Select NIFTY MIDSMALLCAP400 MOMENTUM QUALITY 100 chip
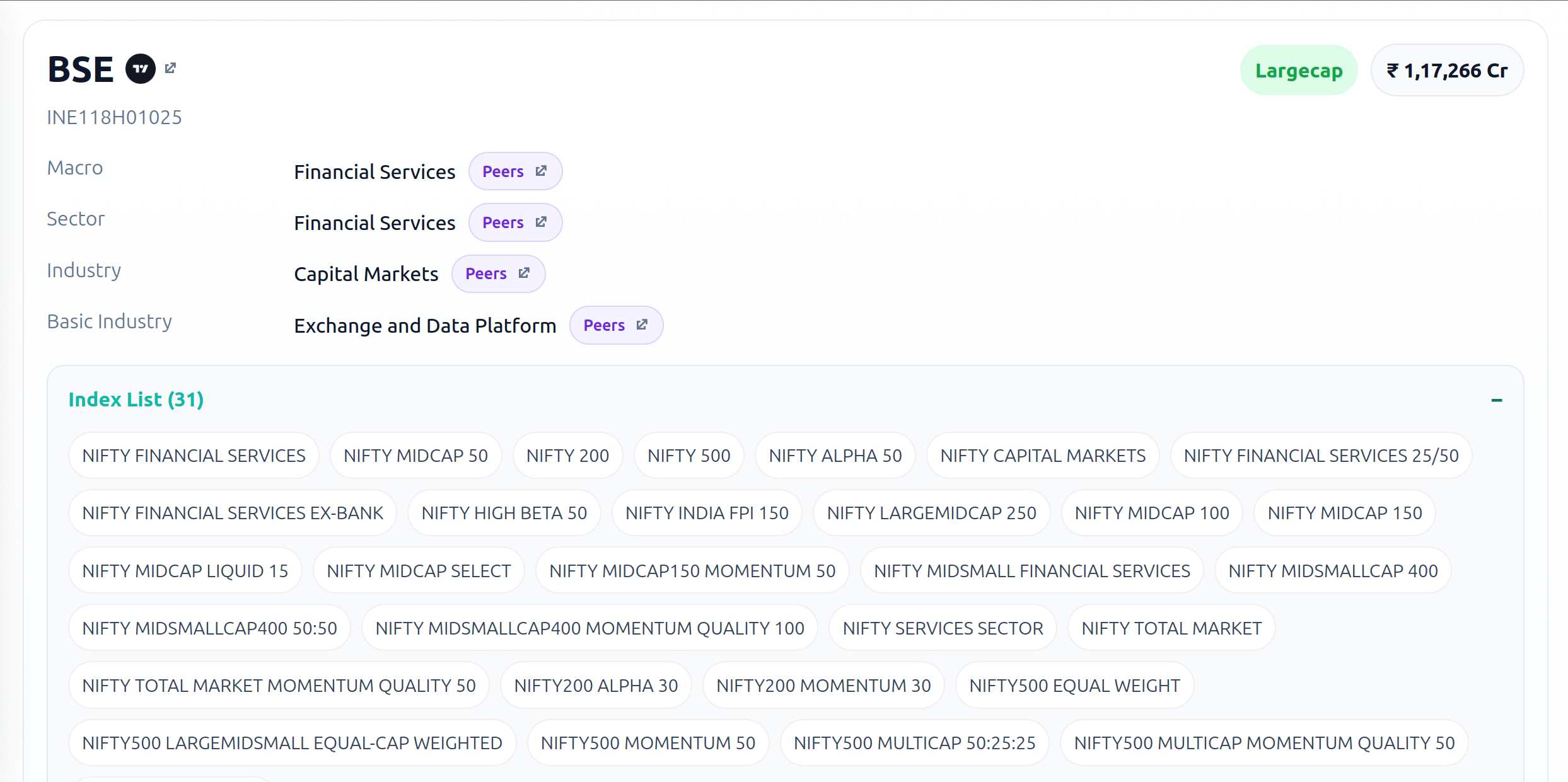Screen dimensions: 1568x782 pos(590,628)
